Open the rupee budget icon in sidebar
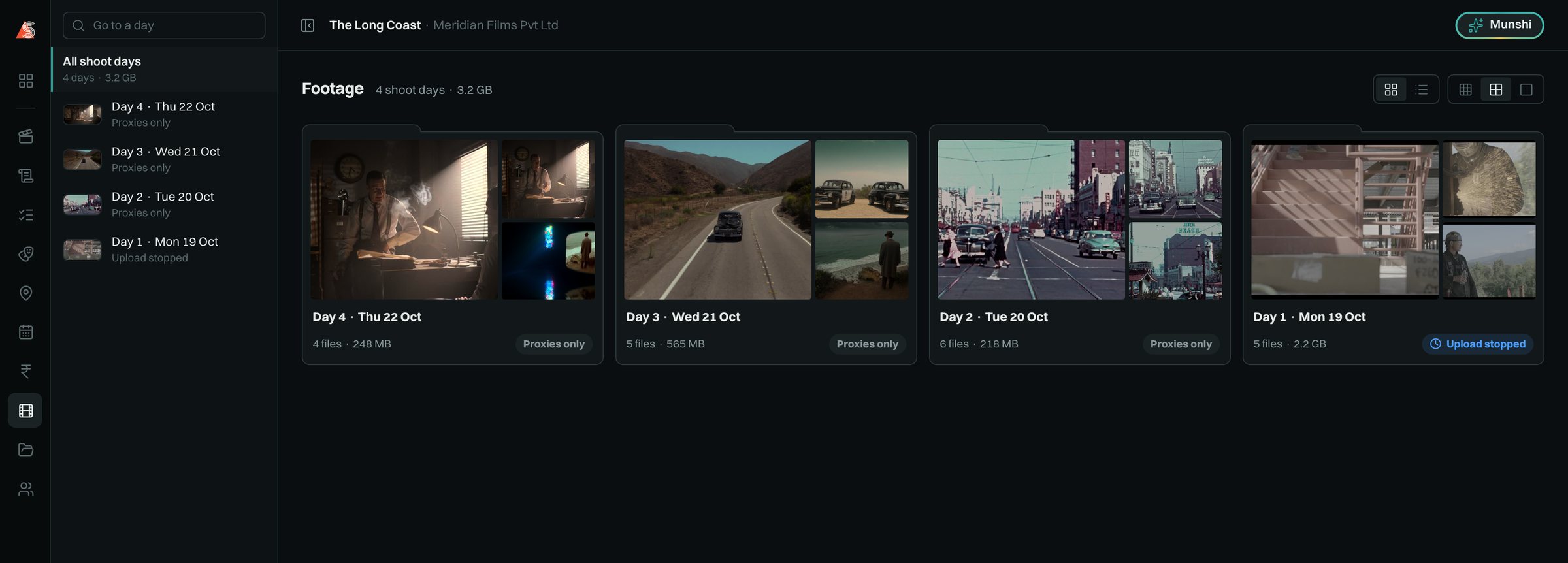This screenshot has height=563, width=1568. click(25, 372)
